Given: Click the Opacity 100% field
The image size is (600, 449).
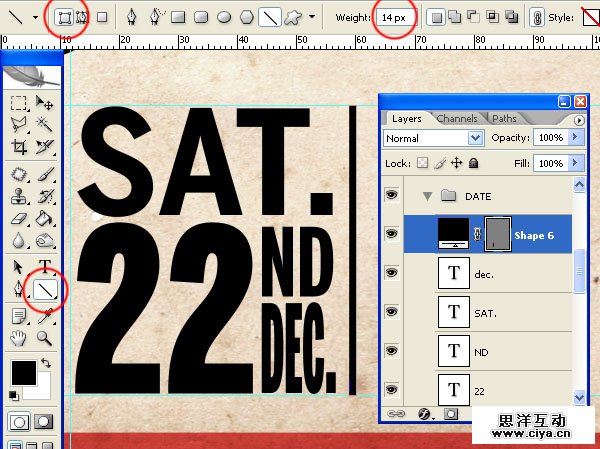Looking at the screenshot, I should click(551, 137).
